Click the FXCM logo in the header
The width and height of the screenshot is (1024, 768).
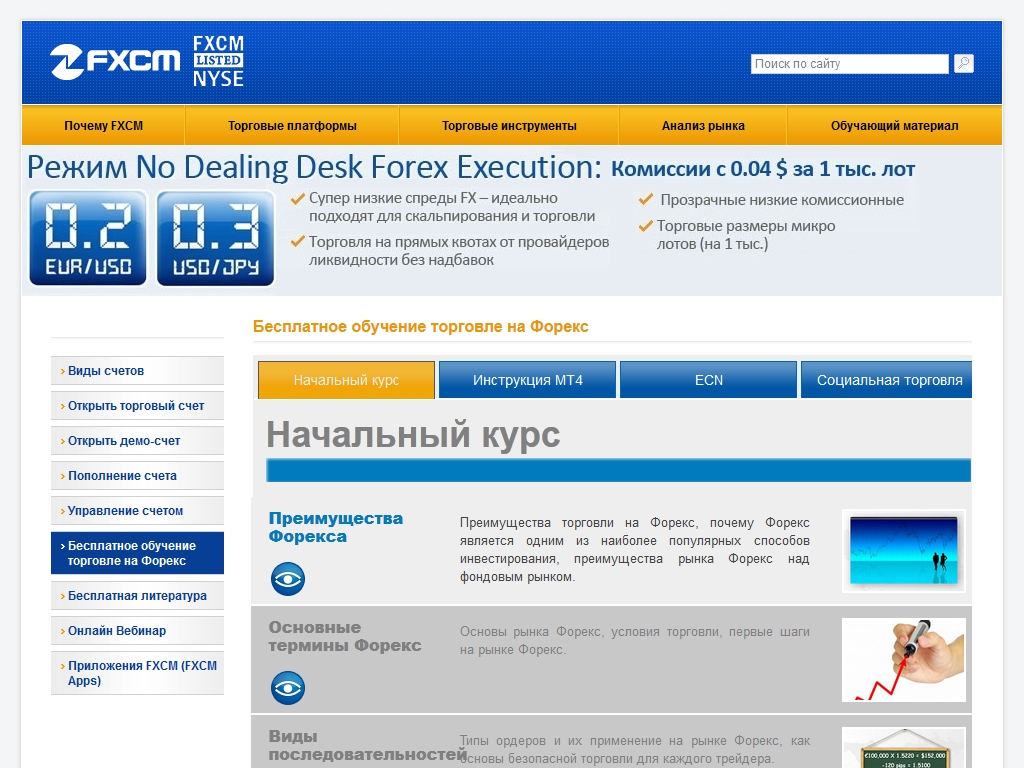pos(115,62)
